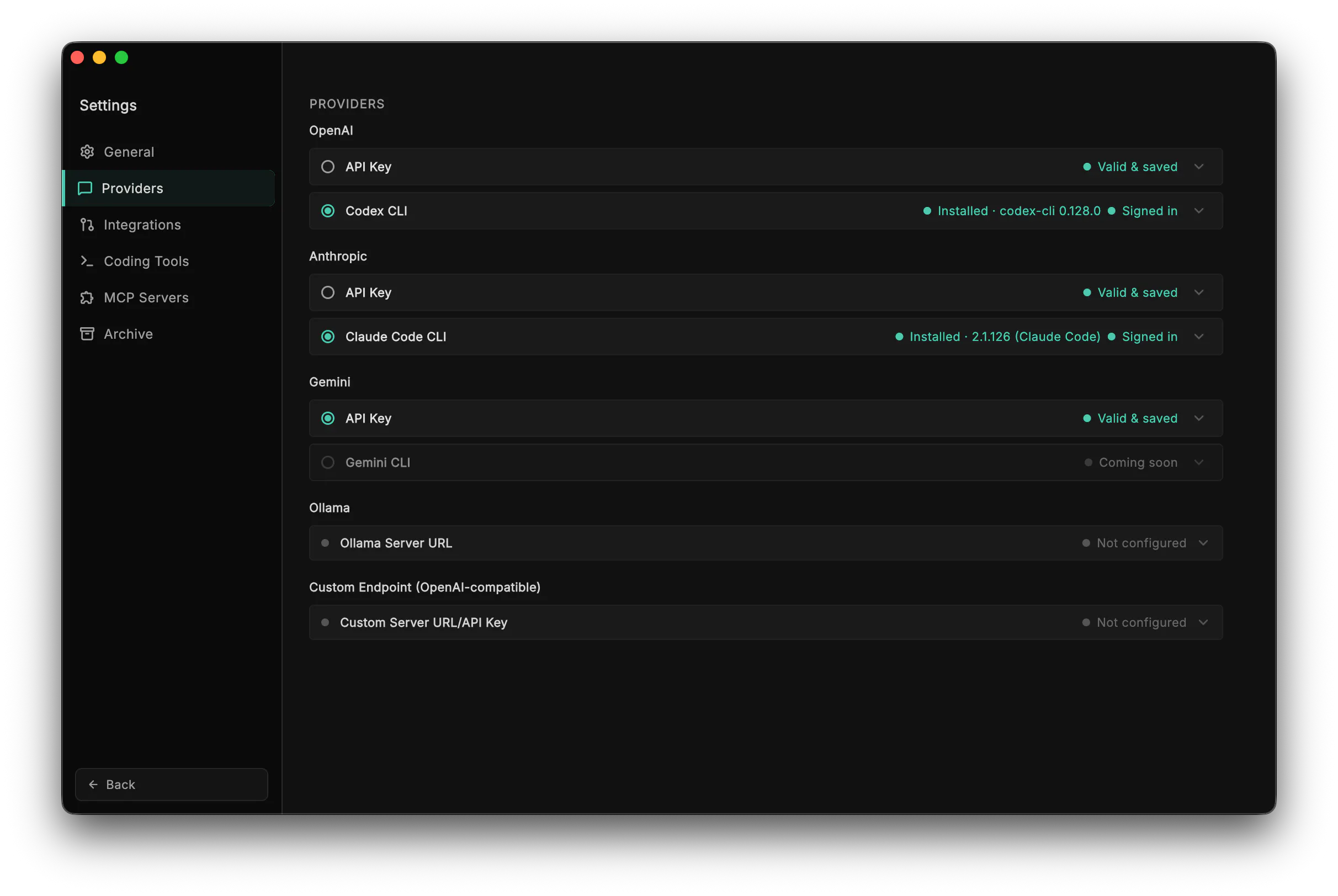This screenshot has height=896, width=1338.
Task: Click the Providers chat bubble icon
Action: click(x=85, y=189)
